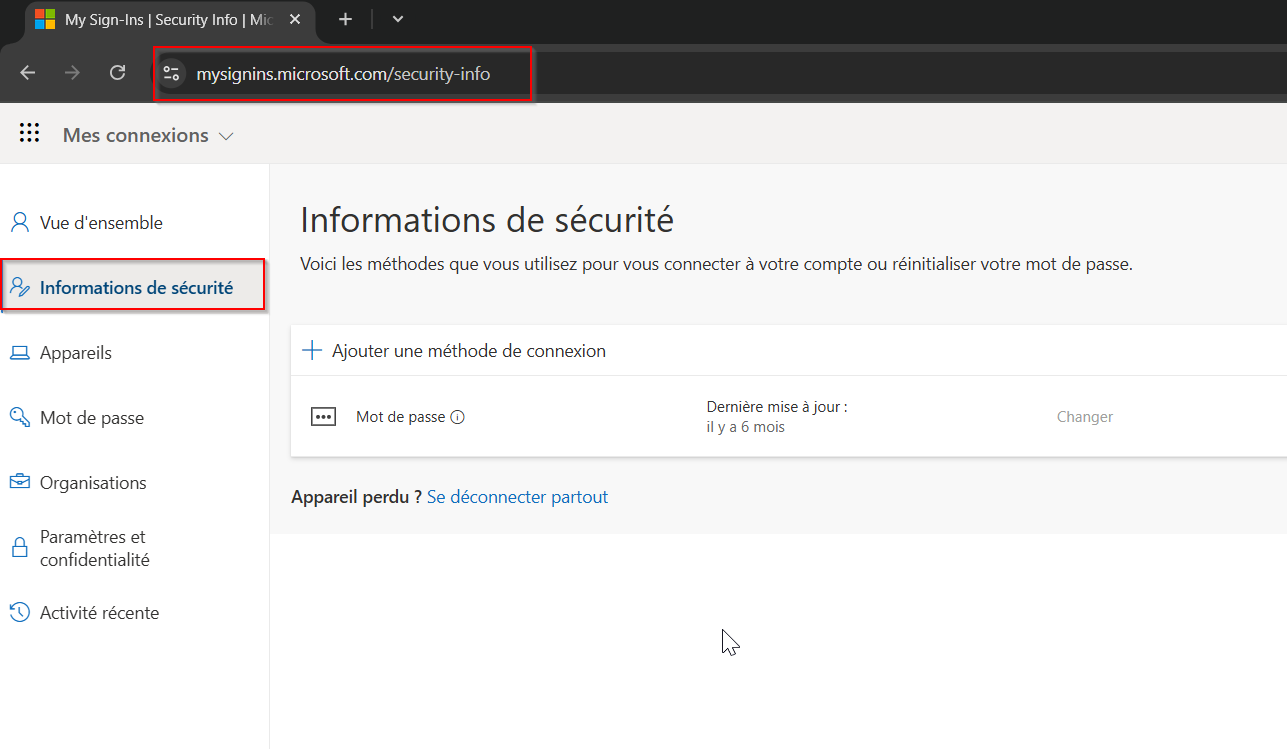Click the text 'il y a 6 mois'

pyautogui.click(x=745, y=427)
